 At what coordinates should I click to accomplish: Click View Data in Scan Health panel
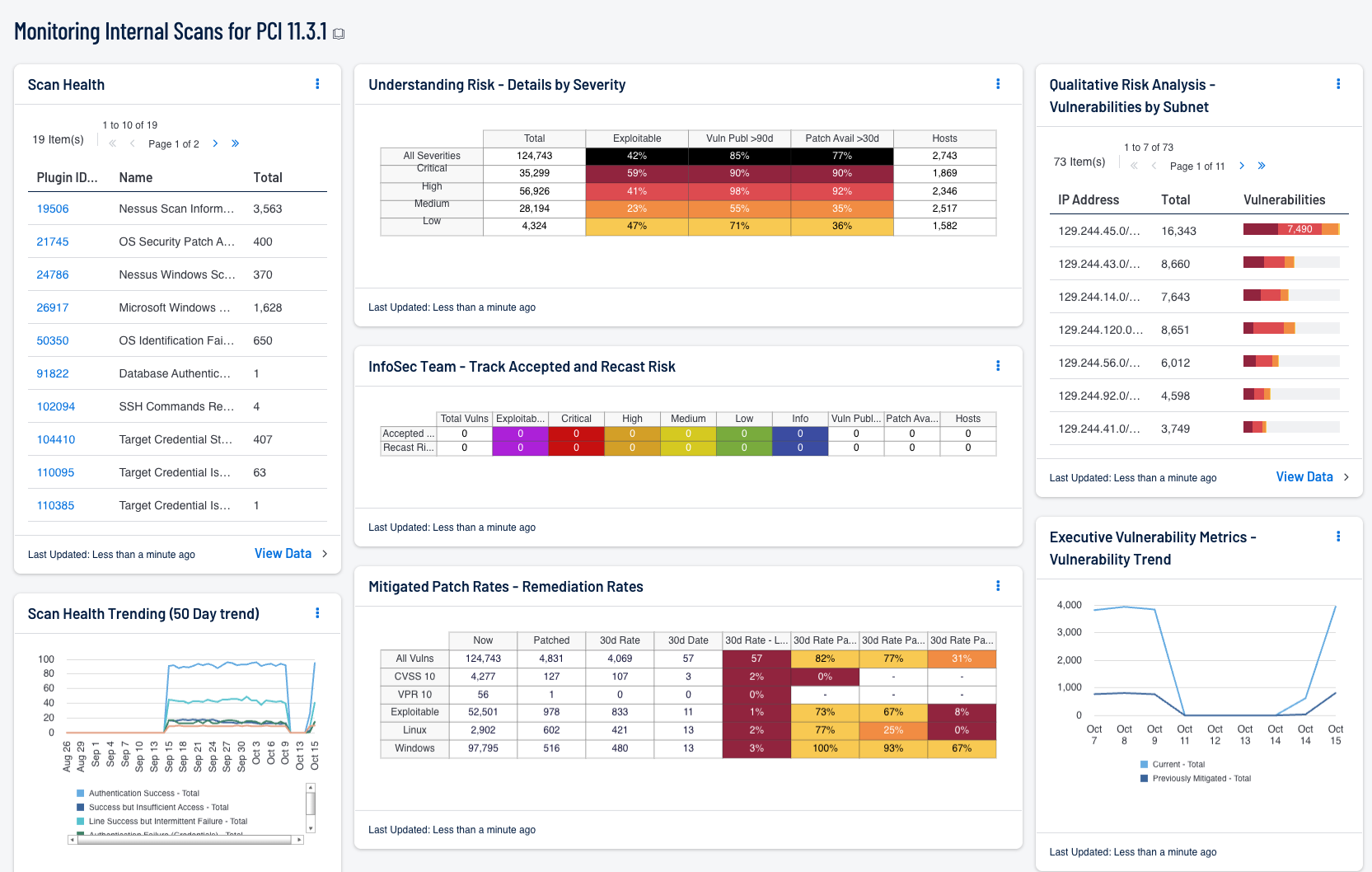283,553
